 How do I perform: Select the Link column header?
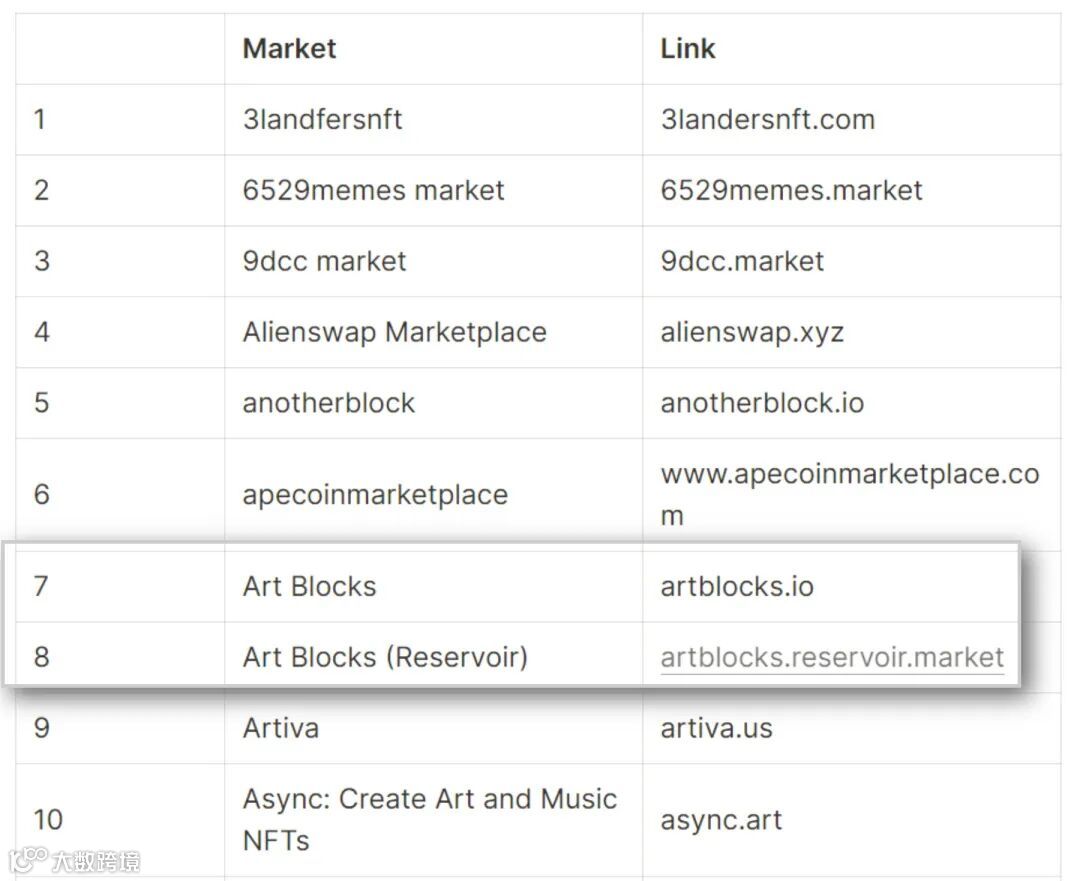click(x=688, y=49)
